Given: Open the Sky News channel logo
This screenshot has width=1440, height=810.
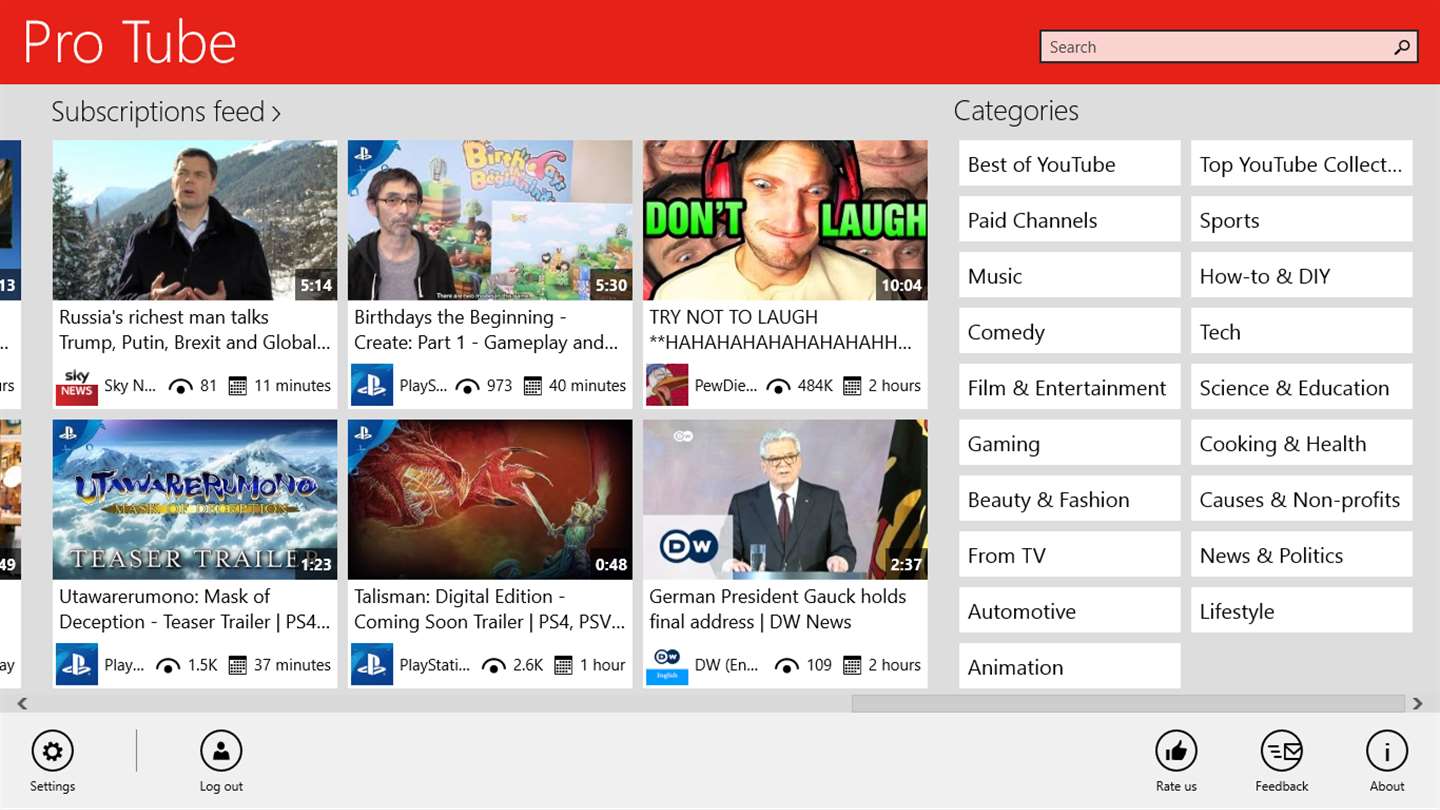Looking at the screenshot, I should coord(76,385).
